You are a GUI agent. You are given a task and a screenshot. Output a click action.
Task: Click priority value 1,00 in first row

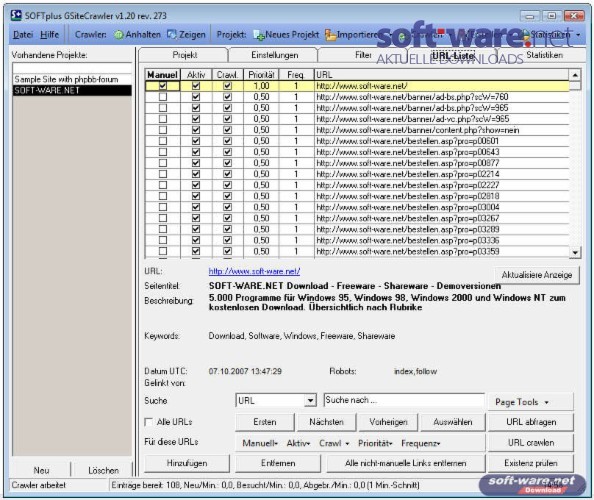261,86
